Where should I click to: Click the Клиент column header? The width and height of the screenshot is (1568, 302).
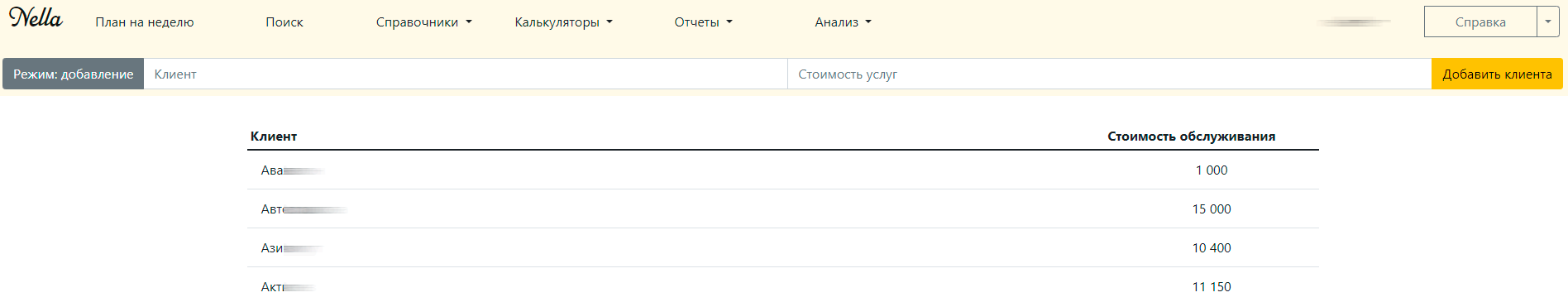(x=274, y=137)
